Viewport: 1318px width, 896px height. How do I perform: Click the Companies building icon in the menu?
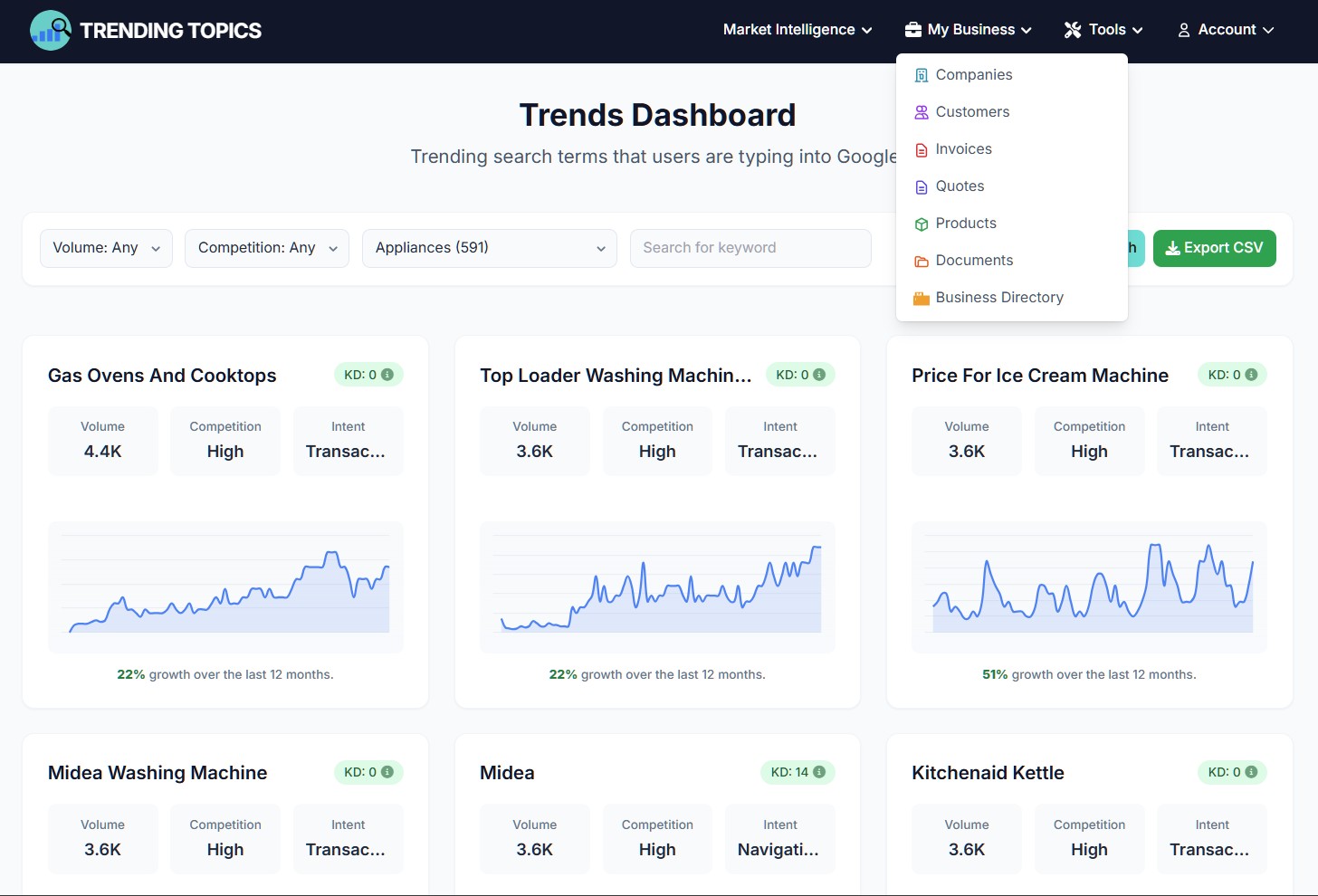pos(922,74)
